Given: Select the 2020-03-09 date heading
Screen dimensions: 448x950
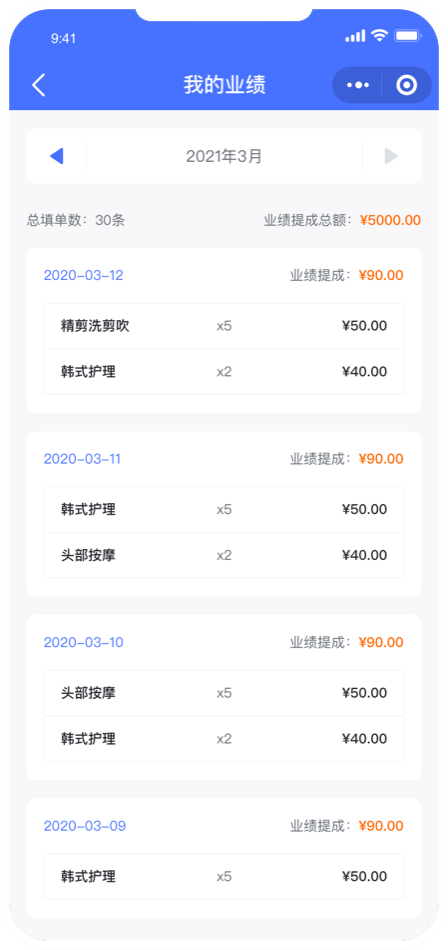Looking at the screenshot, I should 85,826.
